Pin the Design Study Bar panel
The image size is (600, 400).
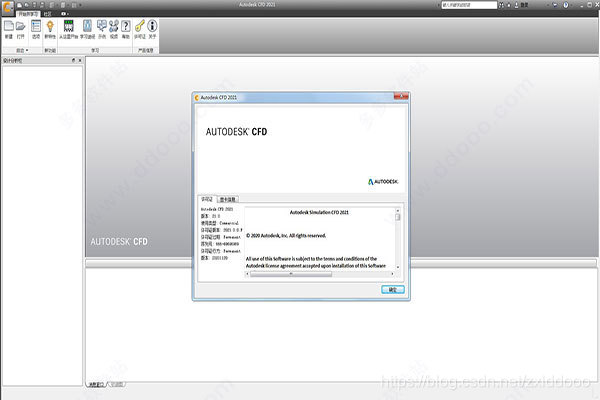click(x=73, y=60)
